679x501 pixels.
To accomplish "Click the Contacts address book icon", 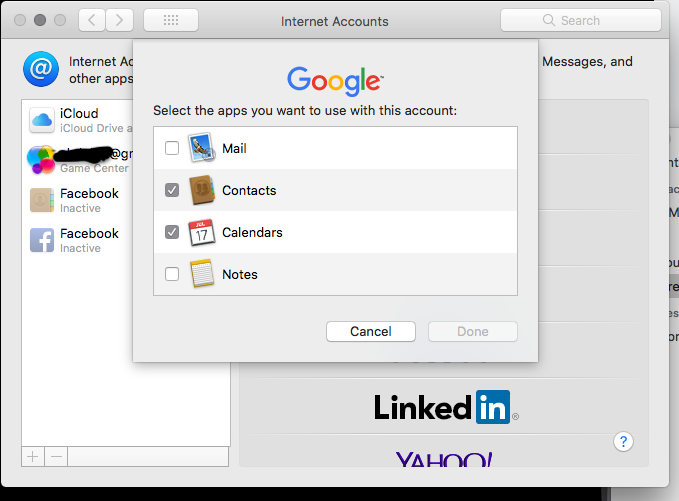I will tap(202, 190).
